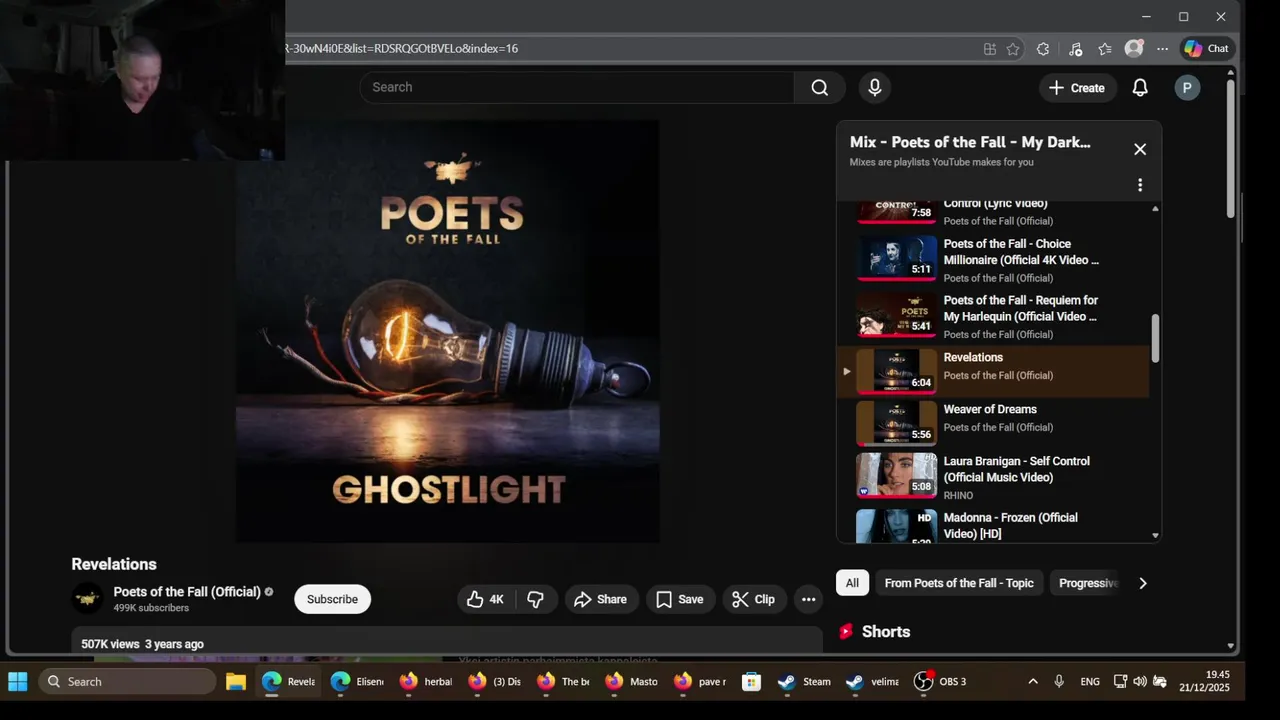1280x720 pixels.
Task: Open the Shorts section heading
Action: tap(886, 632)
